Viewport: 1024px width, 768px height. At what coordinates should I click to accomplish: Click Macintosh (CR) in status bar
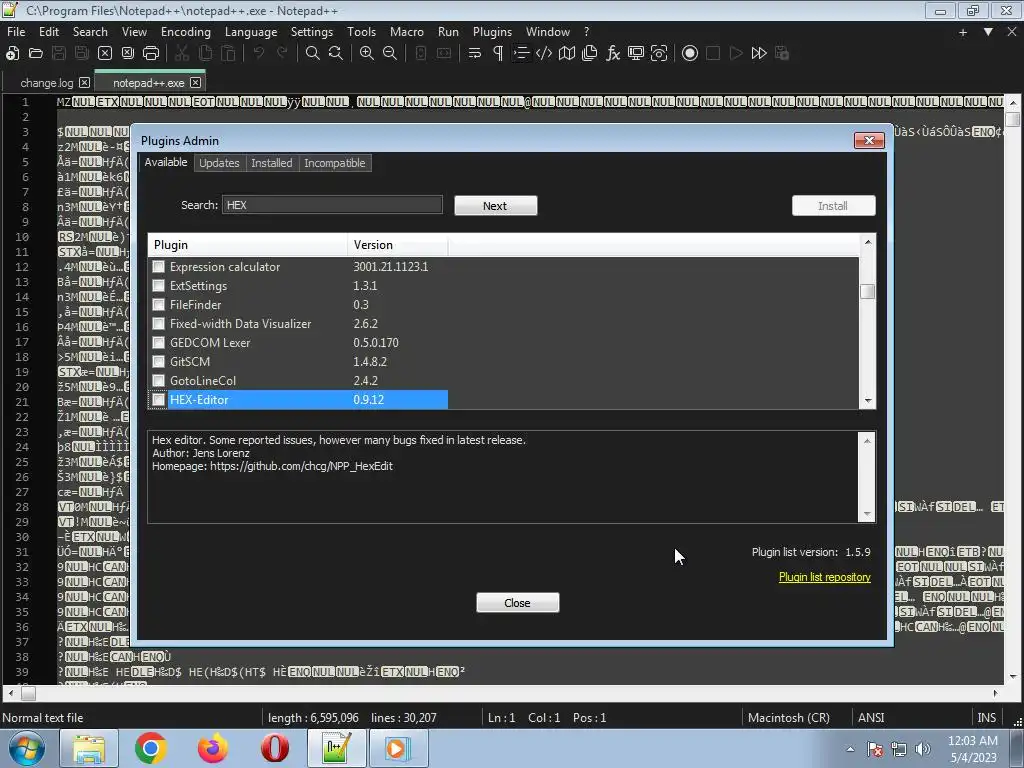point(789,718)
